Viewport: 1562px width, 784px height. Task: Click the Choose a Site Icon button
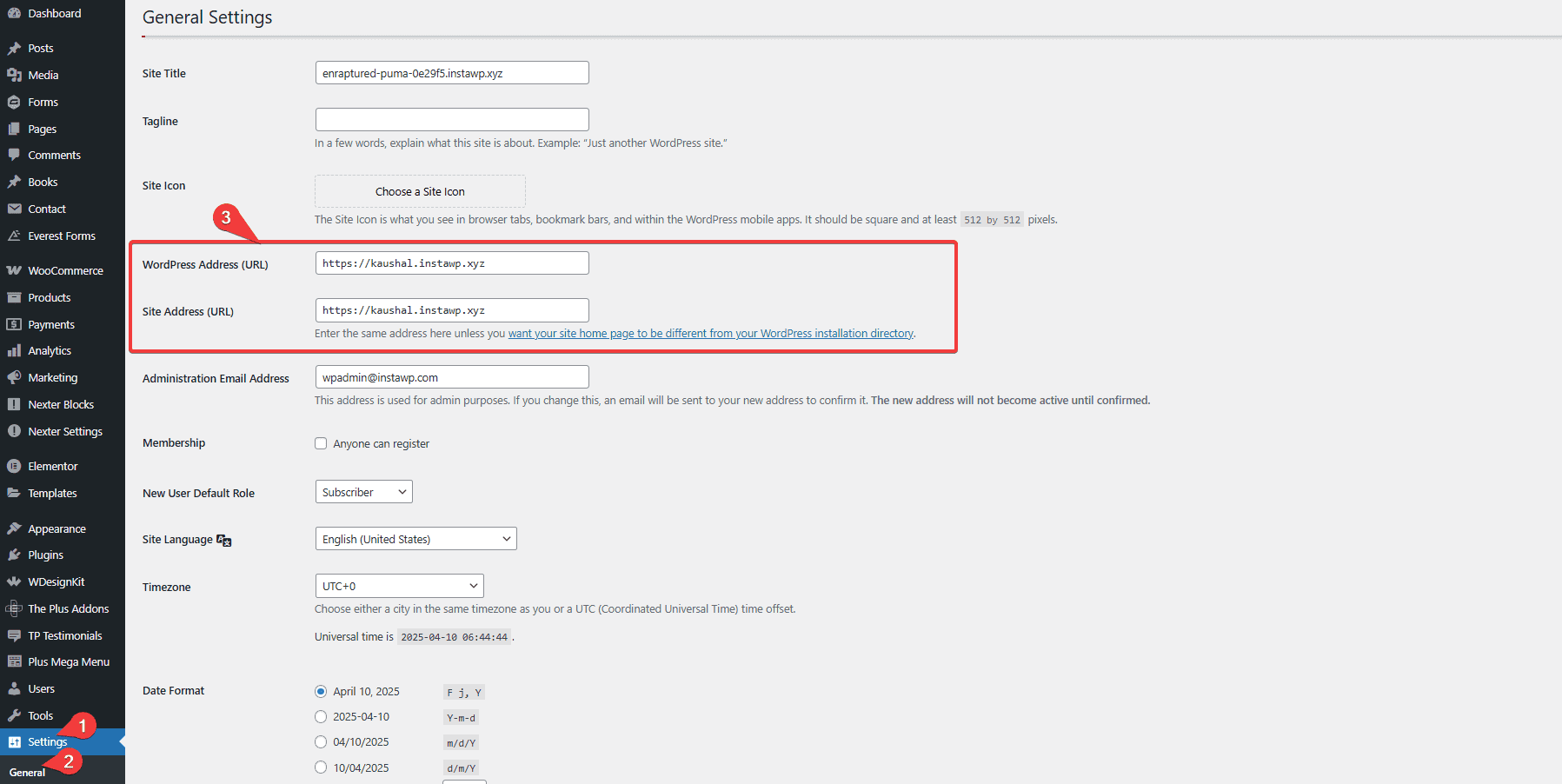(420, 191)
